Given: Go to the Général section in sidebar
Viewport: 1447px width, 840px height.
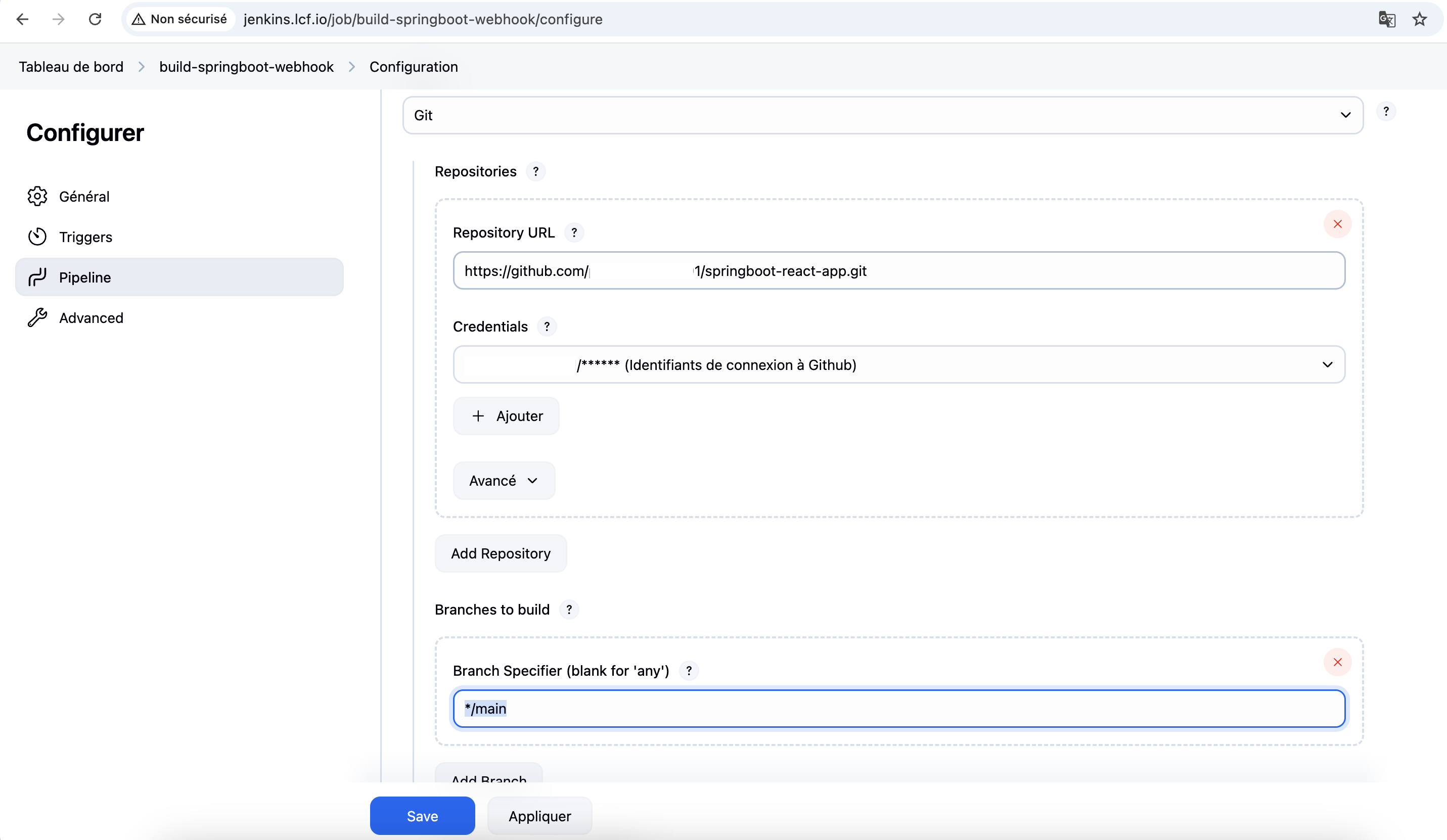Looking at the screenshot, I should pyautogui.click(x=84, y=197).
